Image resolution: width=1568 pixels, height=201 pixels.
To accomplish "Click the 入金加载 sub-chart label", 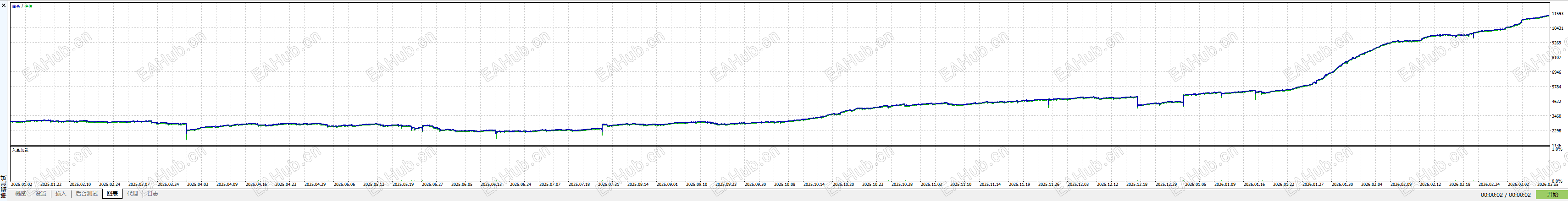I will coord(20,149).
